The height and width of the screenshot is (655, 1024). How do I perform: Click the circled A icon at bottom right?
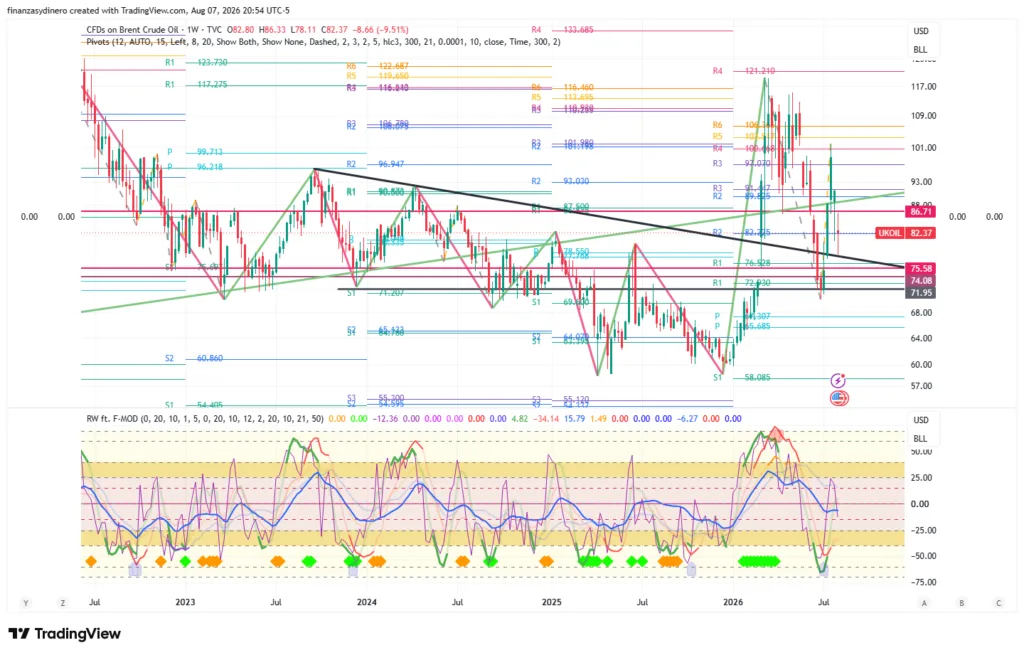coord(924,603)
